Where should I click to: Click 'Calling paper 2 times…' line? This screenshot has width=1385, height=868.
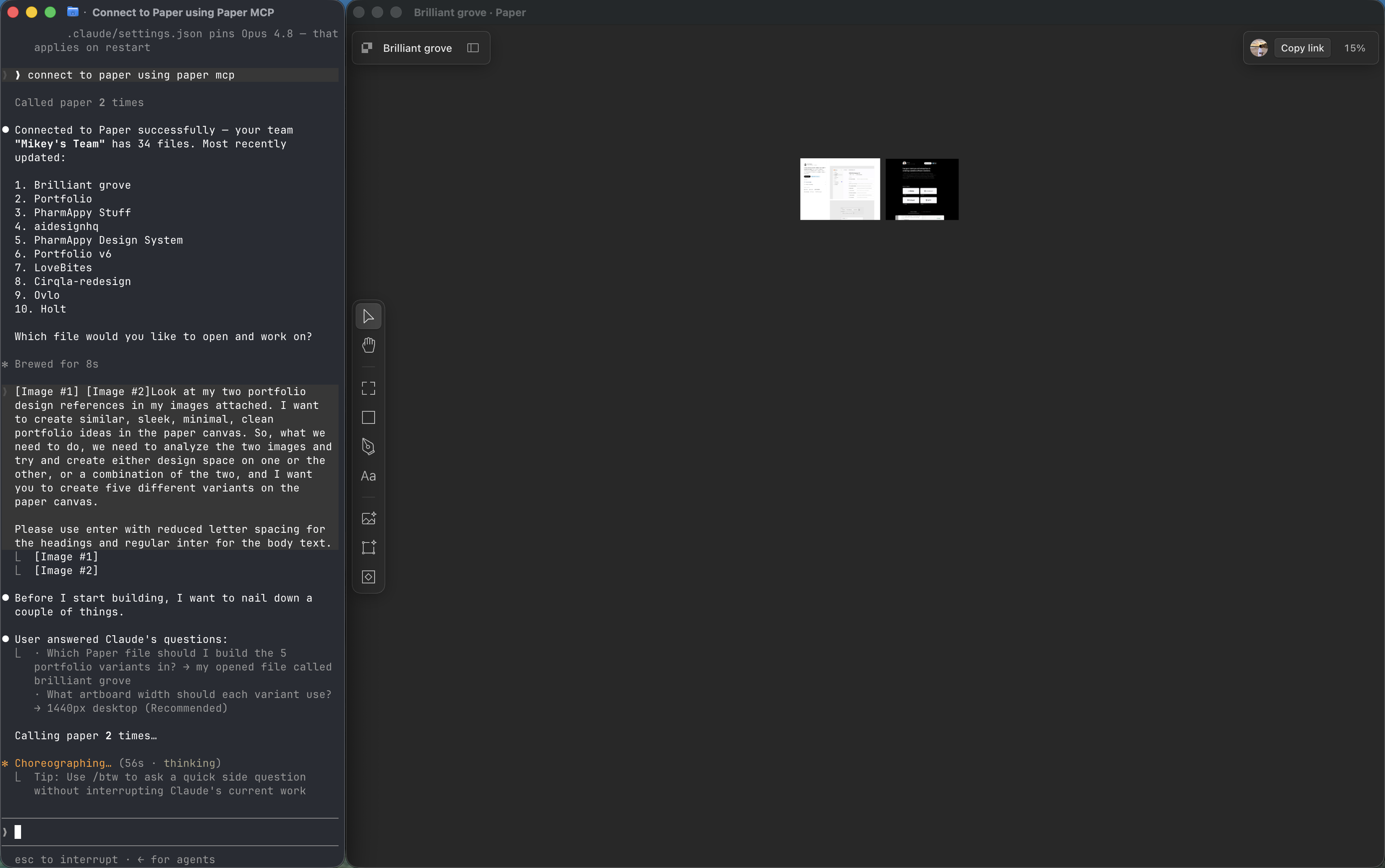point(85,735)
